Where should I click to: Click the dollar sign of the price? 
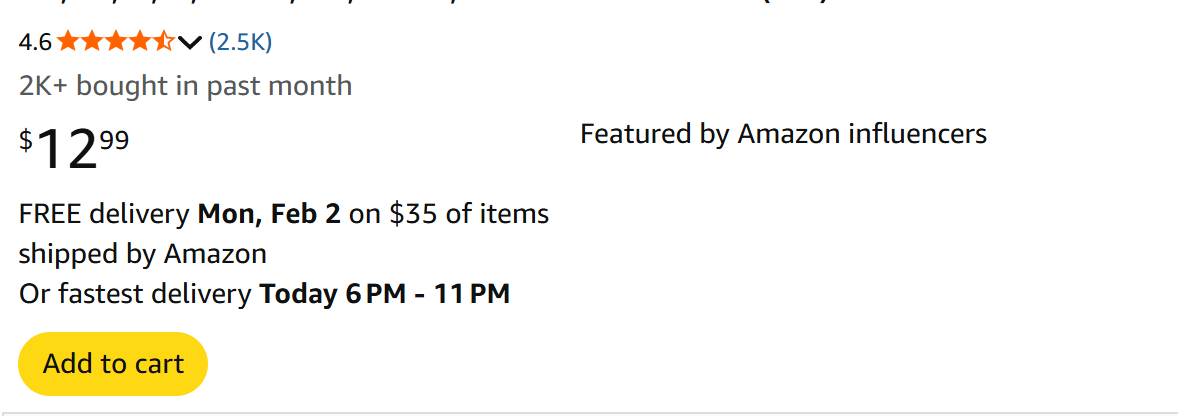tap(26, 140)
